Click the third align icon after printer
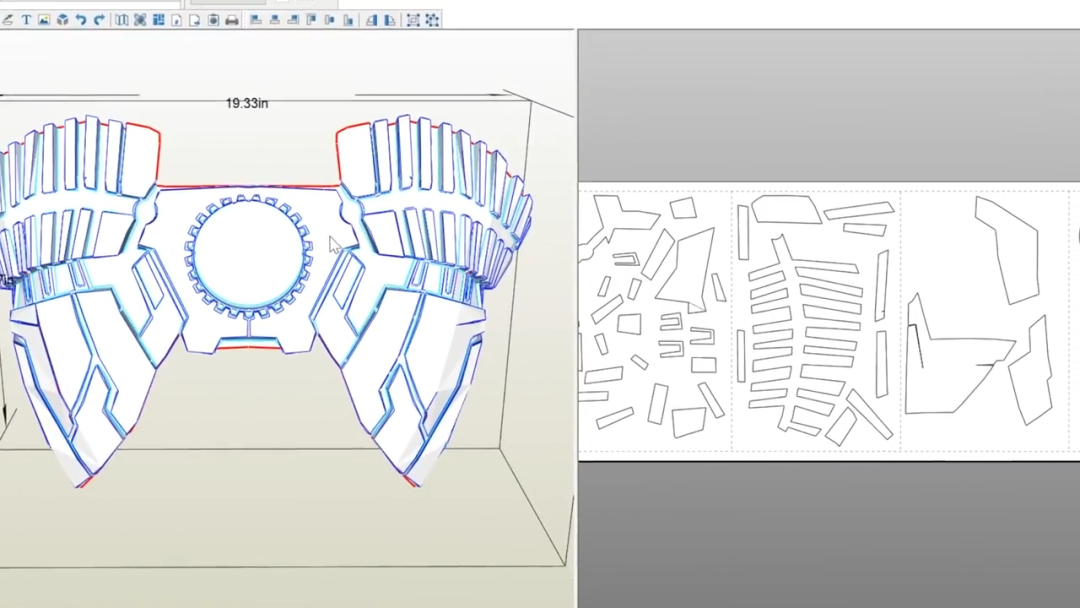 (293, 20)
